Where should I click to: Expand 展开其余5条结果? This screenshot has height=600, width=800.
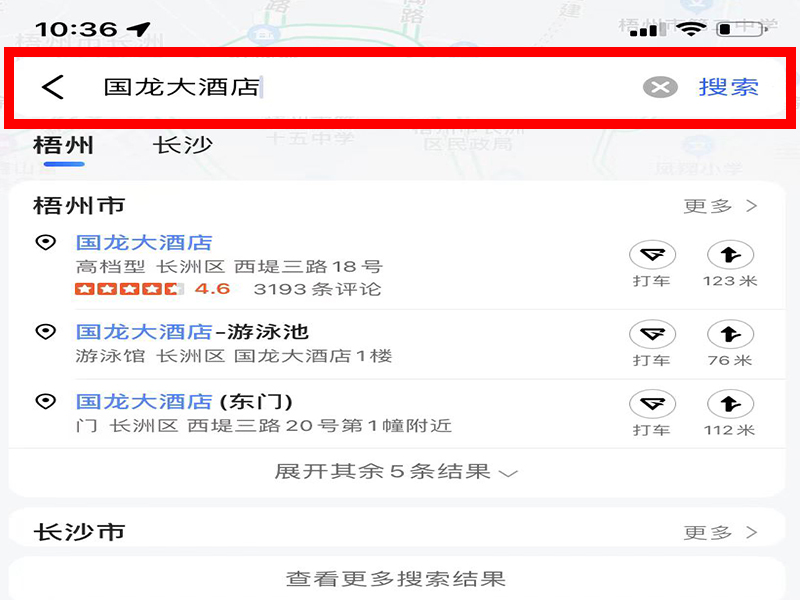396,471
